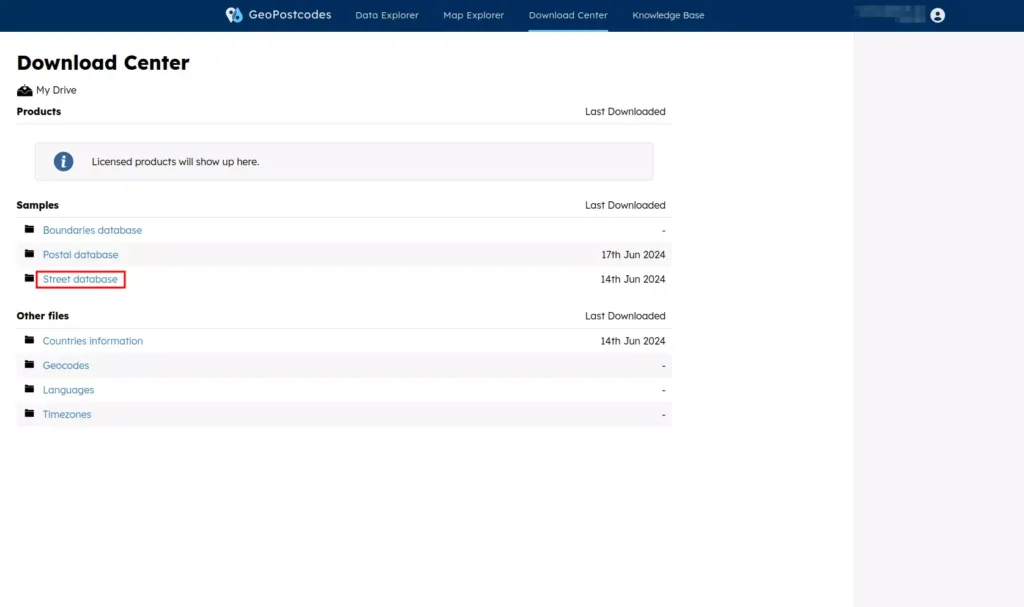Open the Timezones folder link

67,414
